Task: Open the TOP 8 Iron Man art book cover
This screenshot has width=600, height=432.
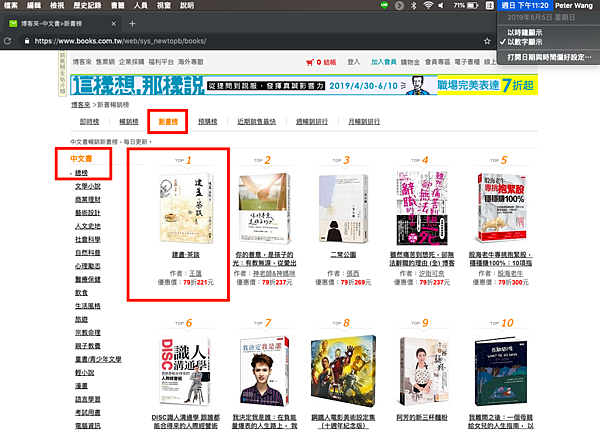Action: point(343,371)
